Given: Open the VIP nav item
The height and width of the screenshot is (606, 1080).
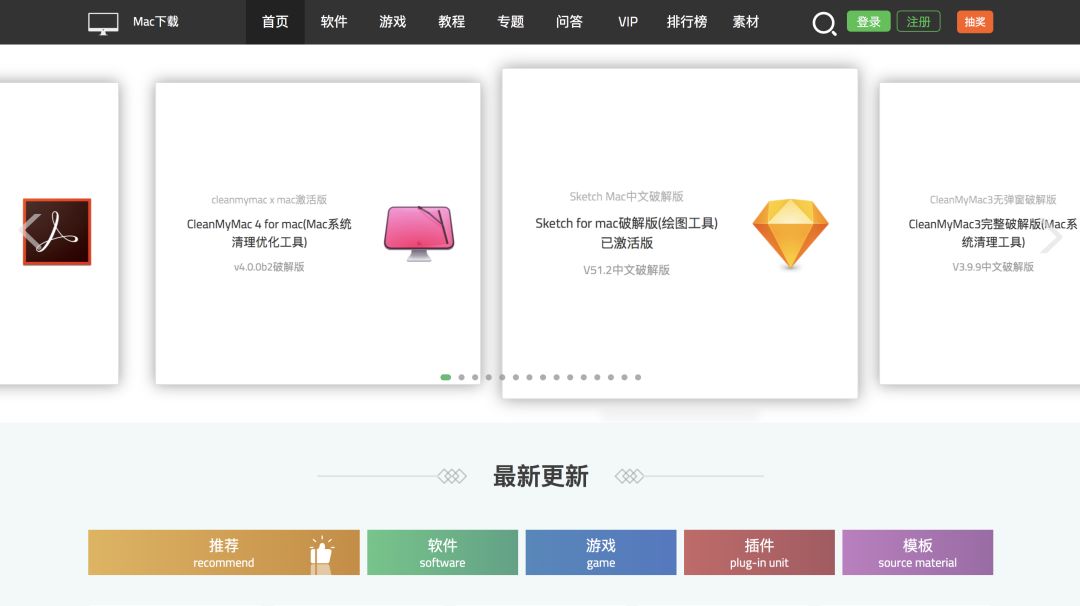Looking at the screenshot, I should click(x=628, y=22).
